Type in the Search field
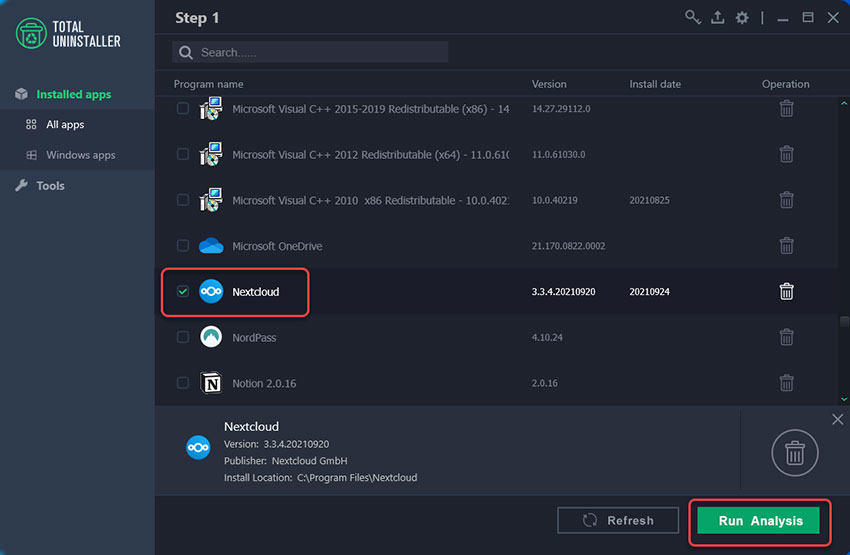The height and width of the screenshot is (555, 850). coord(310,52)
